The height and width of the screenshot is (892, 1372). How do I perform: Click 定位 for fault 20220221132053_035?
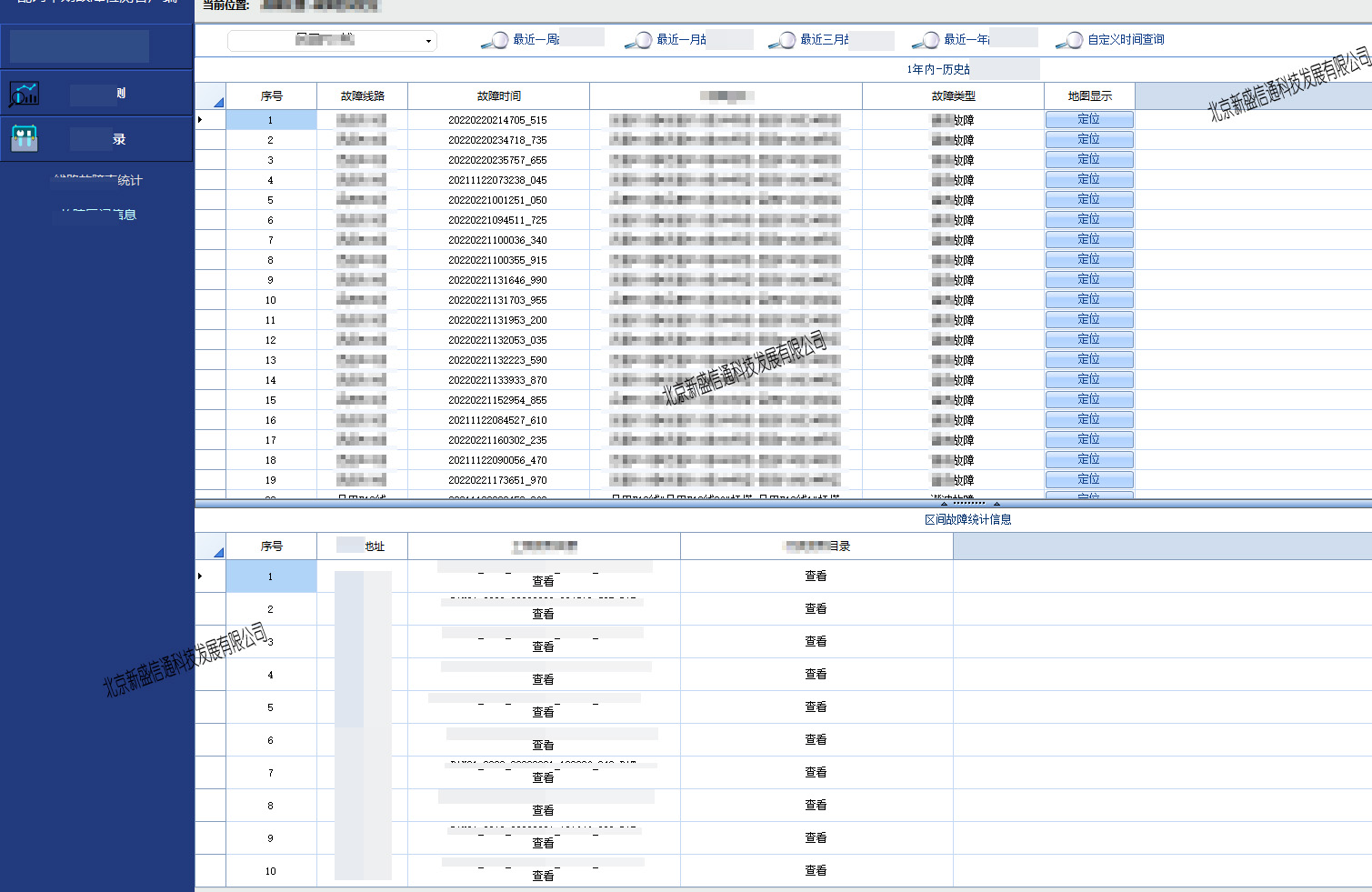(x=1089, y=339)
